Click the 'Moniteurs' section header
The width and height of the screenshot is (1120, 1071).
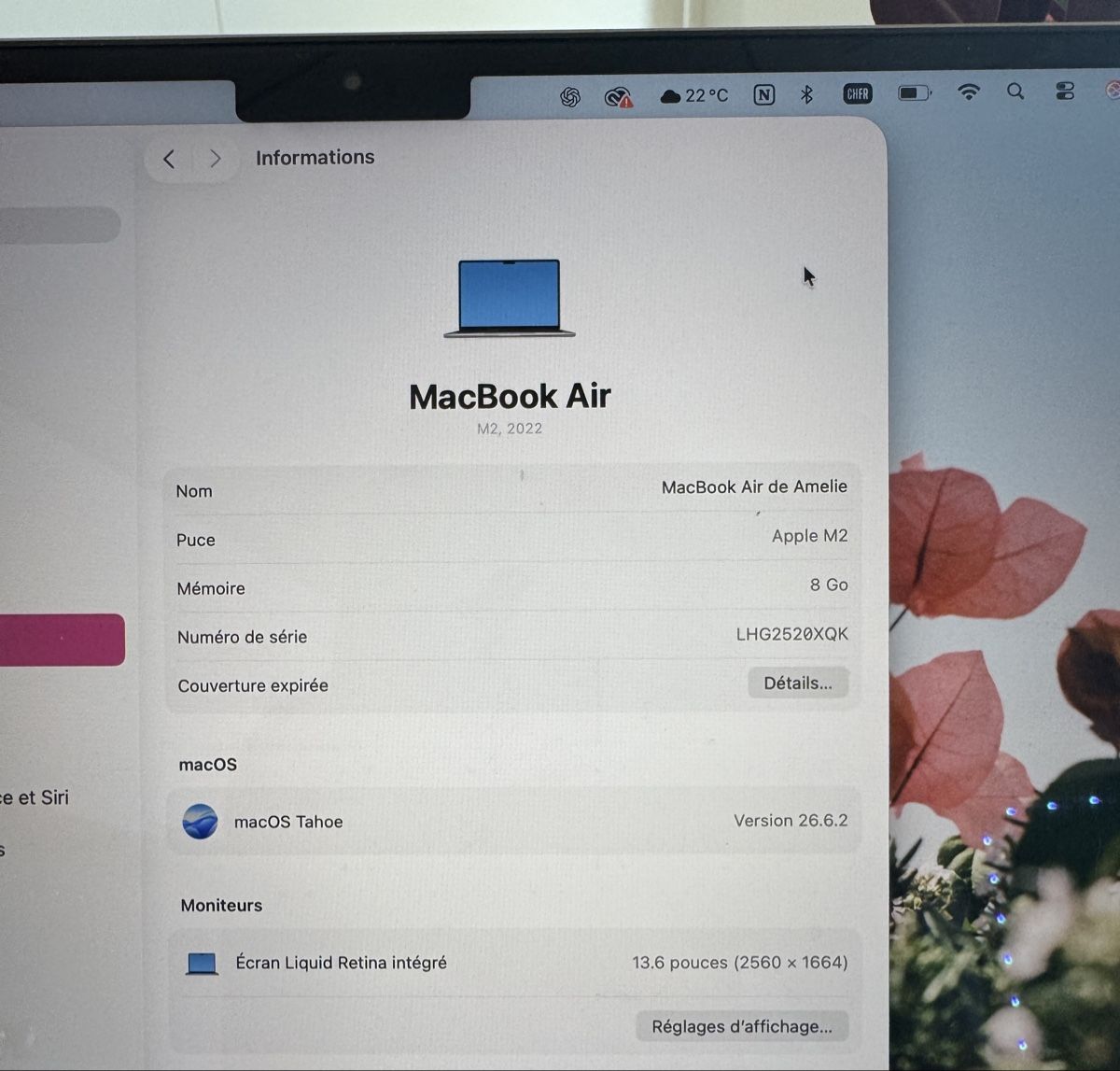[x=221, y=905]
